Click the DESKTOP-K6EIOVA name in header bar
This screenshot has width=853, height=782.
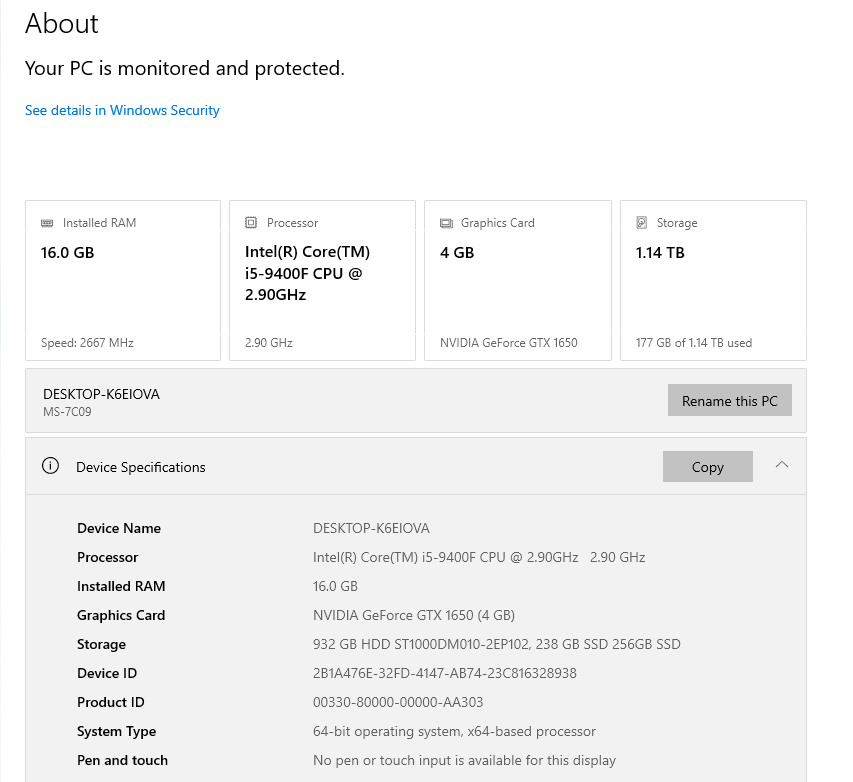point(101,394)
